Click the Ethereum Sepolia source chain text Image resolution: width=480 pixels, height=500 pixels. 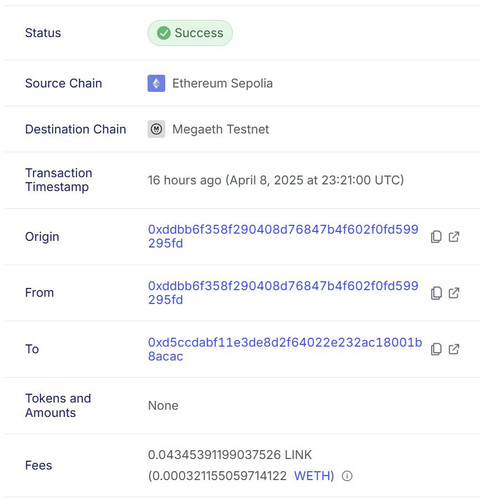click(x=222, y=83)
